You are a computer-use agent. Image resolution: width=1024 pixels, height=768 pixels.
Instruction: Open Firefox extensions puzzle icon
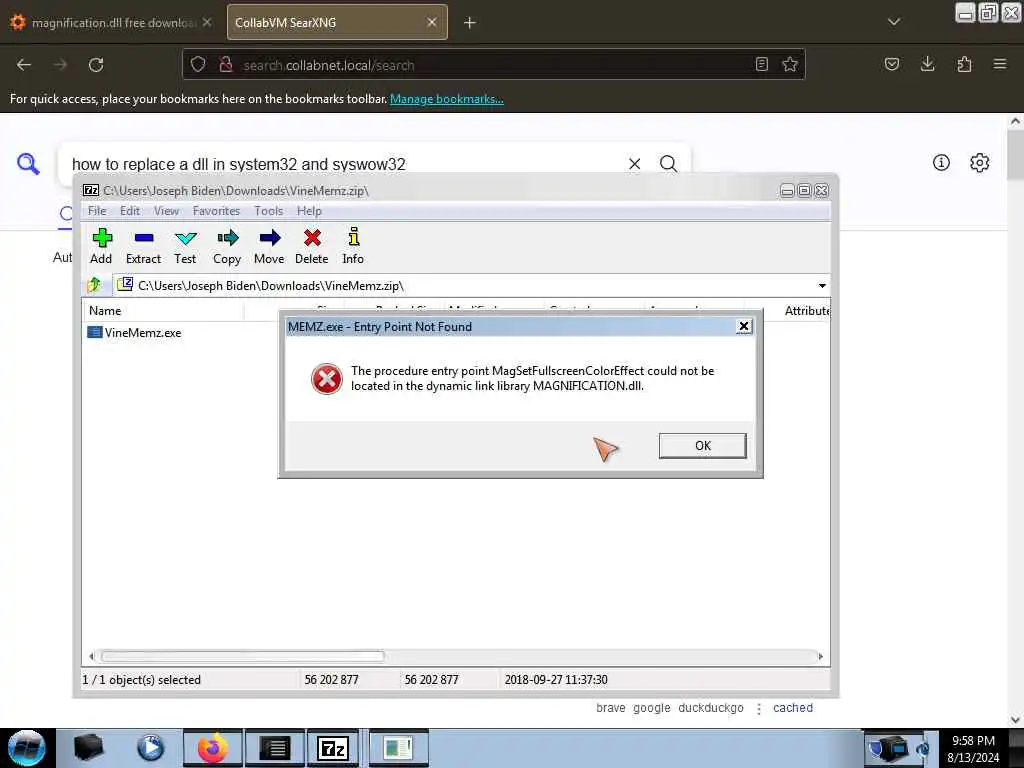(x=964, y=64)
